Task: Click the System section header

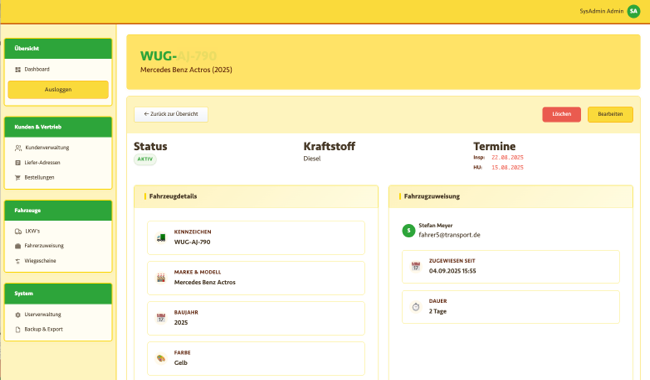Action: tap(58, 293)
